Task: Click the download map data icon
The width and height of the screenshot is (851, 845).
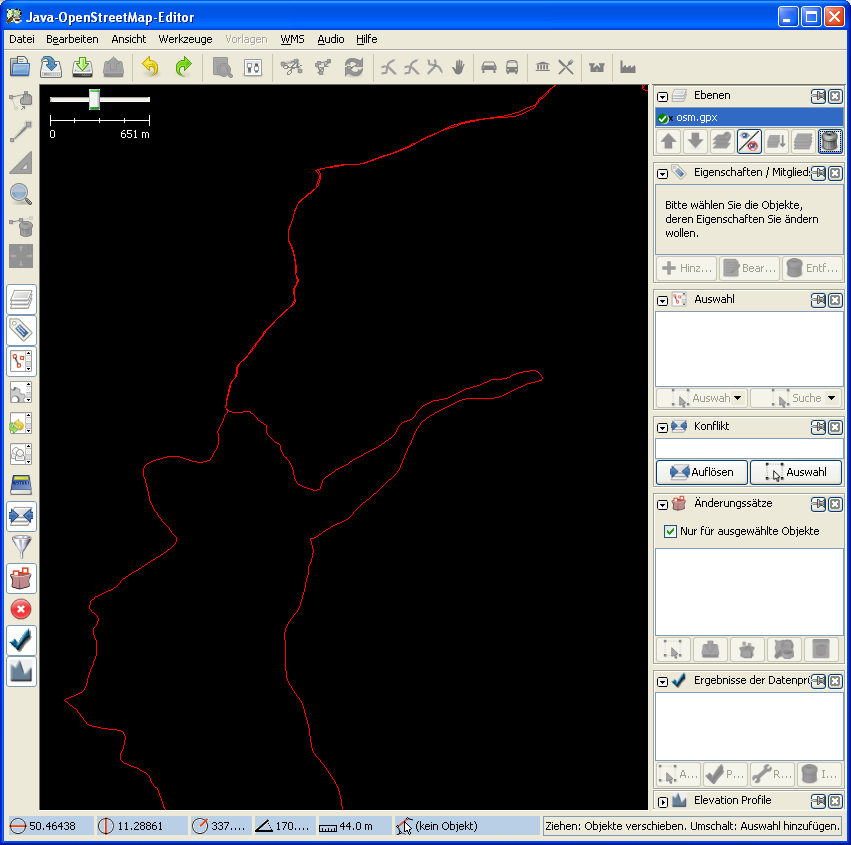Action: [x=83, y=67]
